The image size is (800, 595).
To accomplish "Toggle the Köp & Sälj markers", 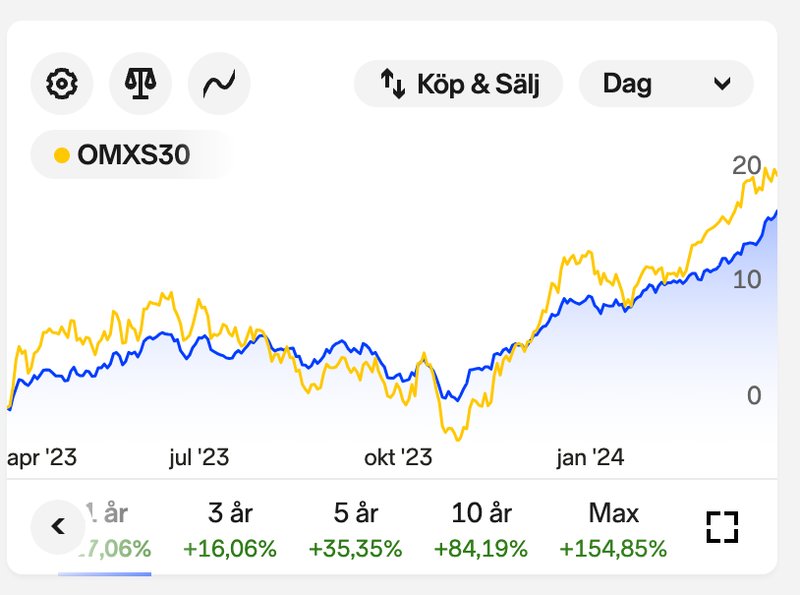I will click(459, 84).
